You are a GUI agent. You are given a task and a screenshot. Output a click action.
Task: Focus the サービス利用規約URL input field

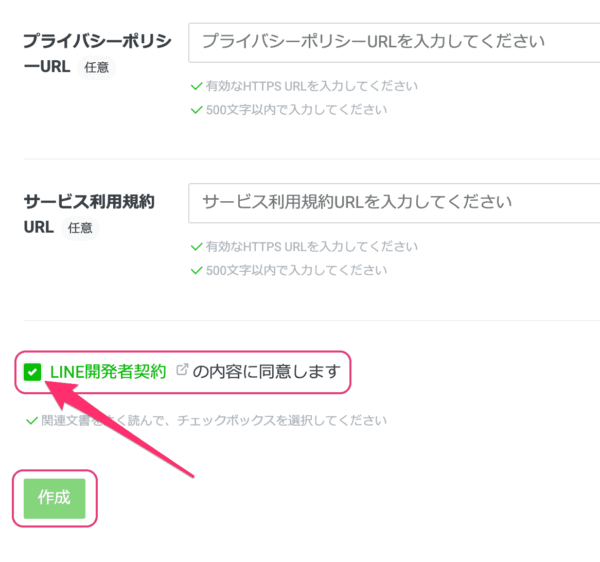click(x=394, y=203)
